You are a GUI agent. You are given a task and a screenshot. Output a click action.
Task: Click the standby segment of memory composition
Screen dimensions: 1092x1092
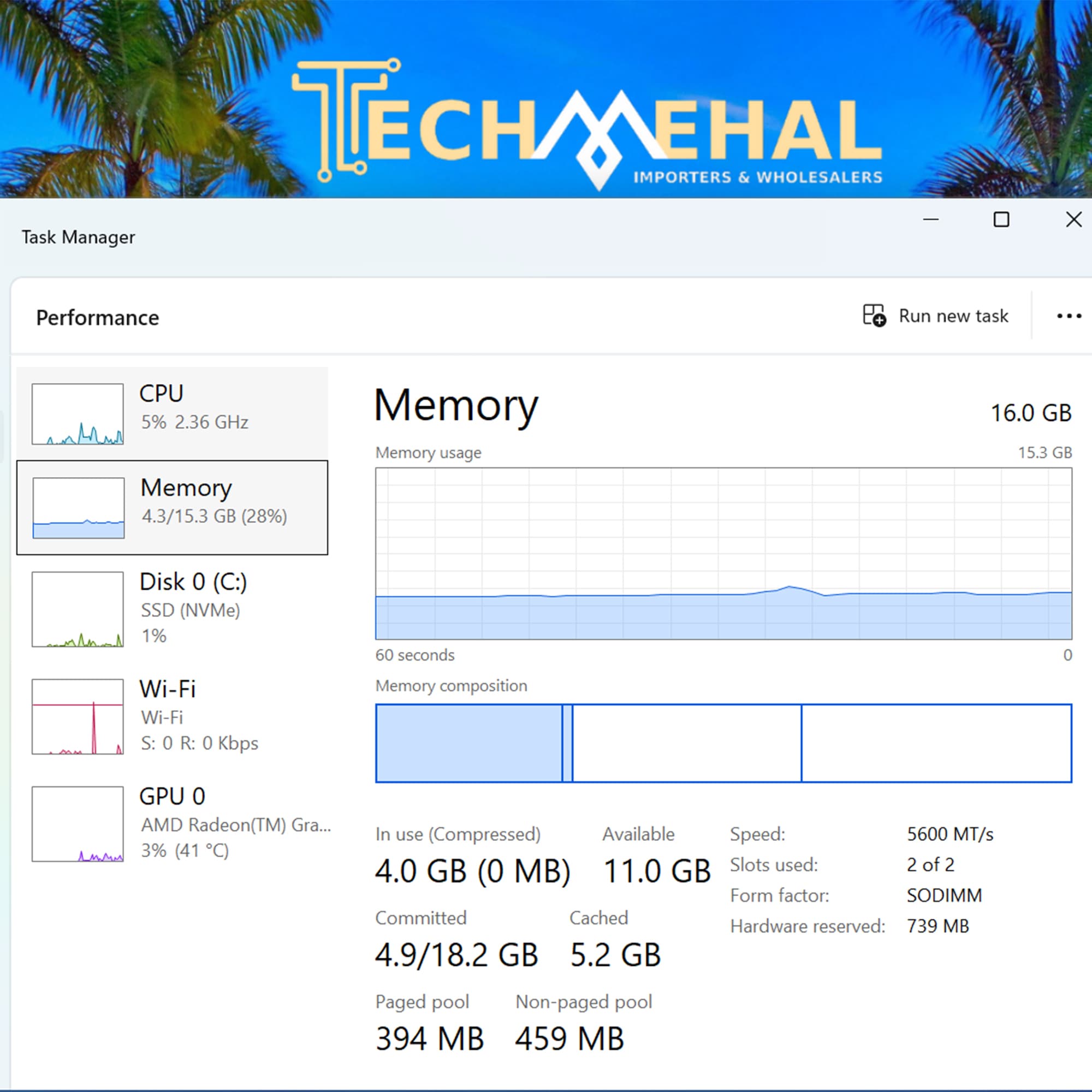pyautogui.click(x=687, y=743)
